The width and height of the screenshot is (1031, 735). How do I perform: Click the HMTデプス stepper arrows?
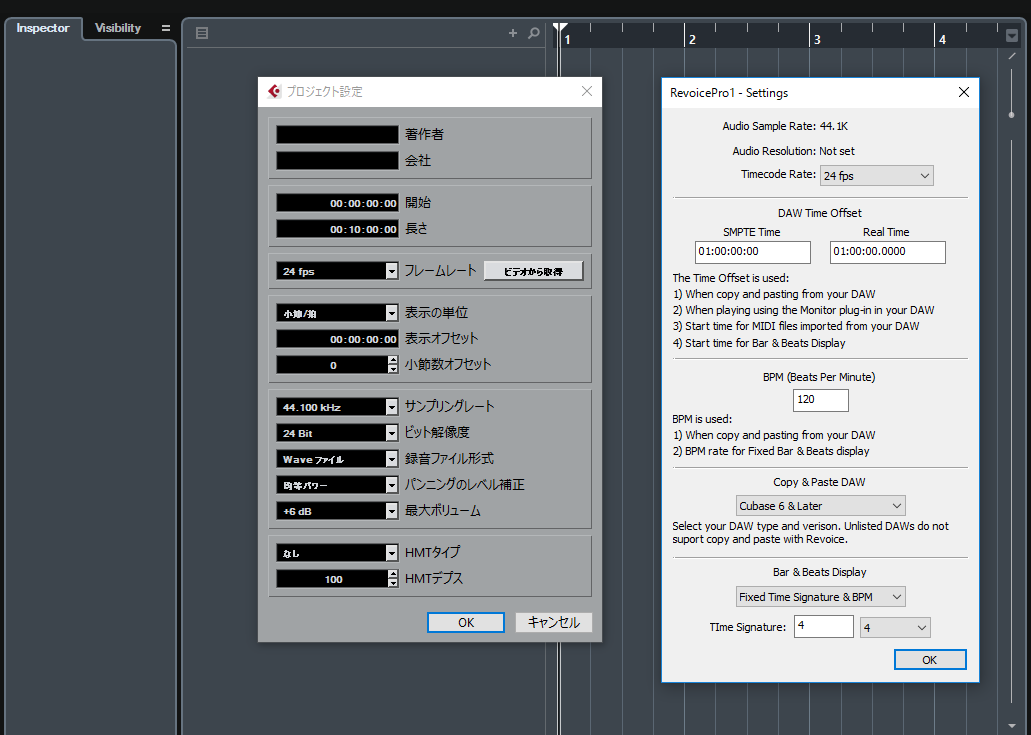coord(393,579)
